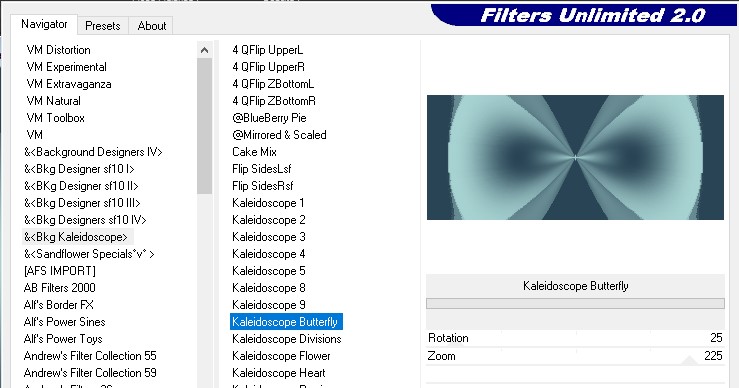This screenshot has height=388, width=739.
Task: Click the butterfly preview image
Action: point(575,157)
